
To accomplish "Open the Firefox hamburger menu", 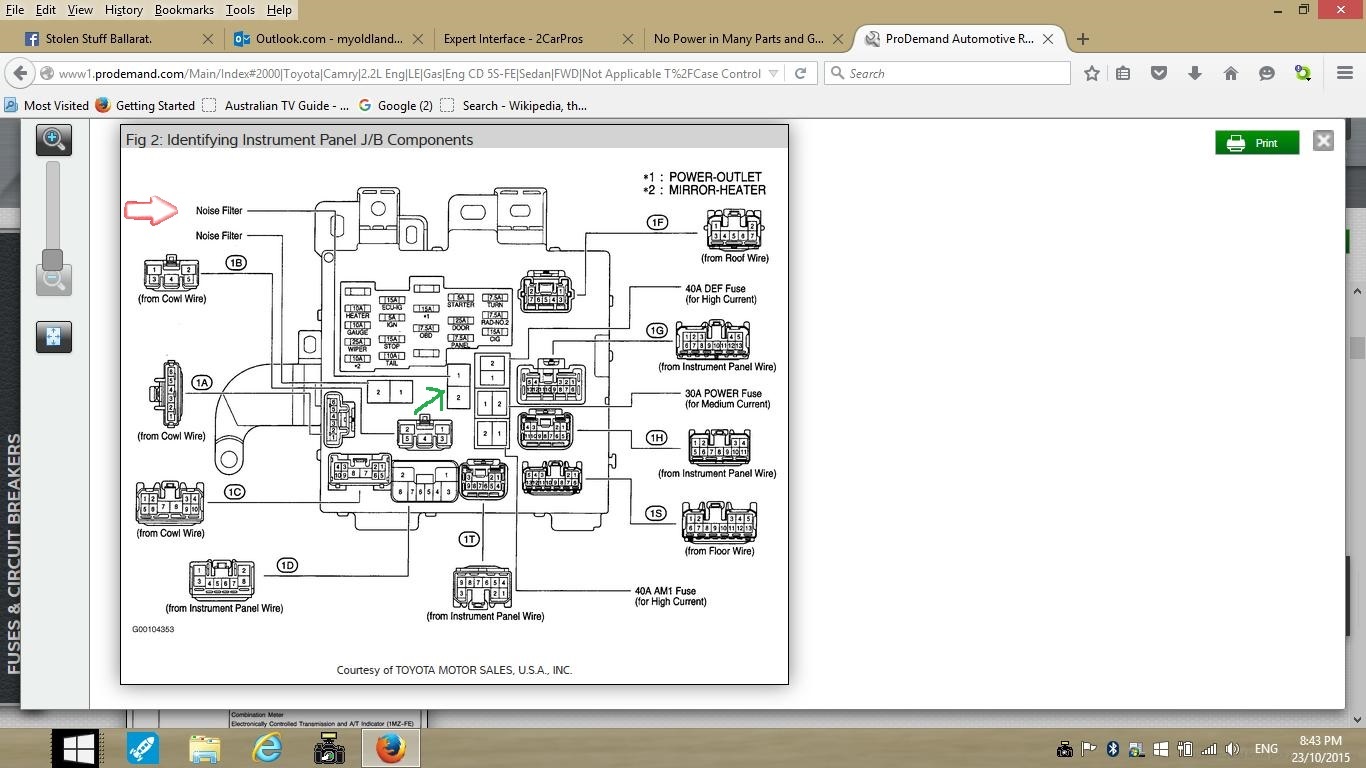I will tap(1345, 73).
